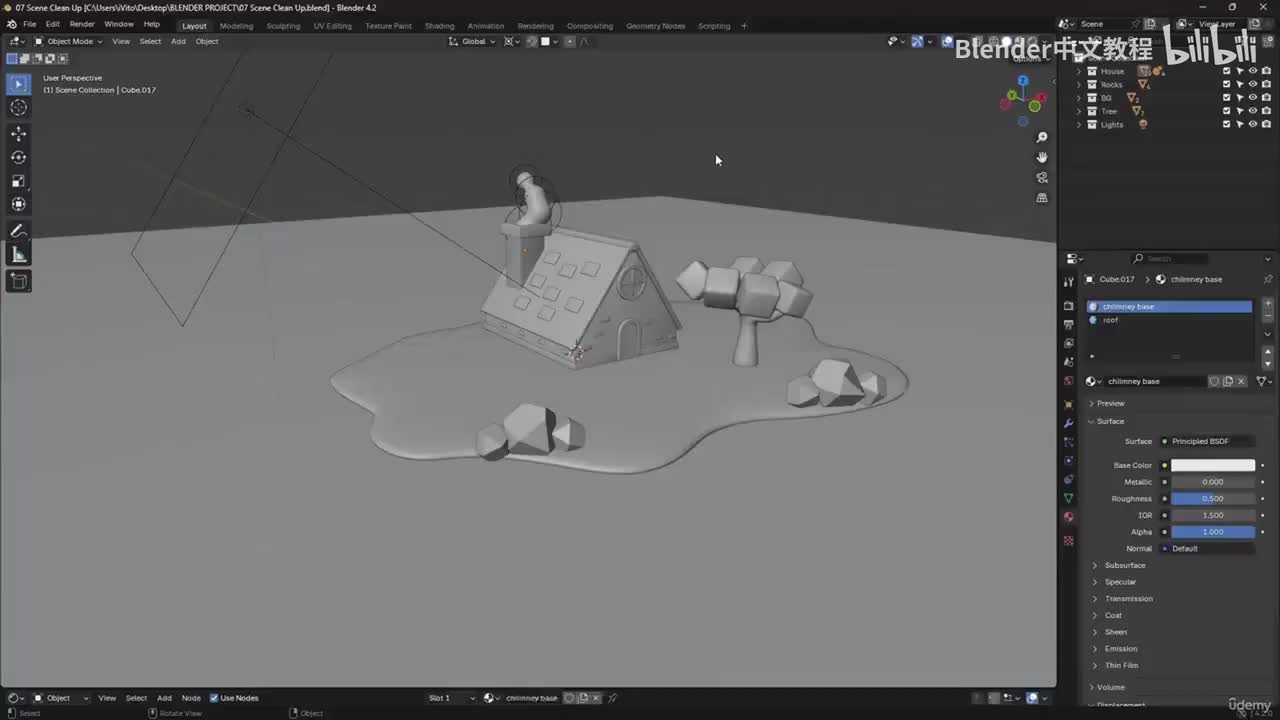Uncheck the BG collection checkbox
The width and height of the screenshot is (1280, 720).
pos(1227,98)
